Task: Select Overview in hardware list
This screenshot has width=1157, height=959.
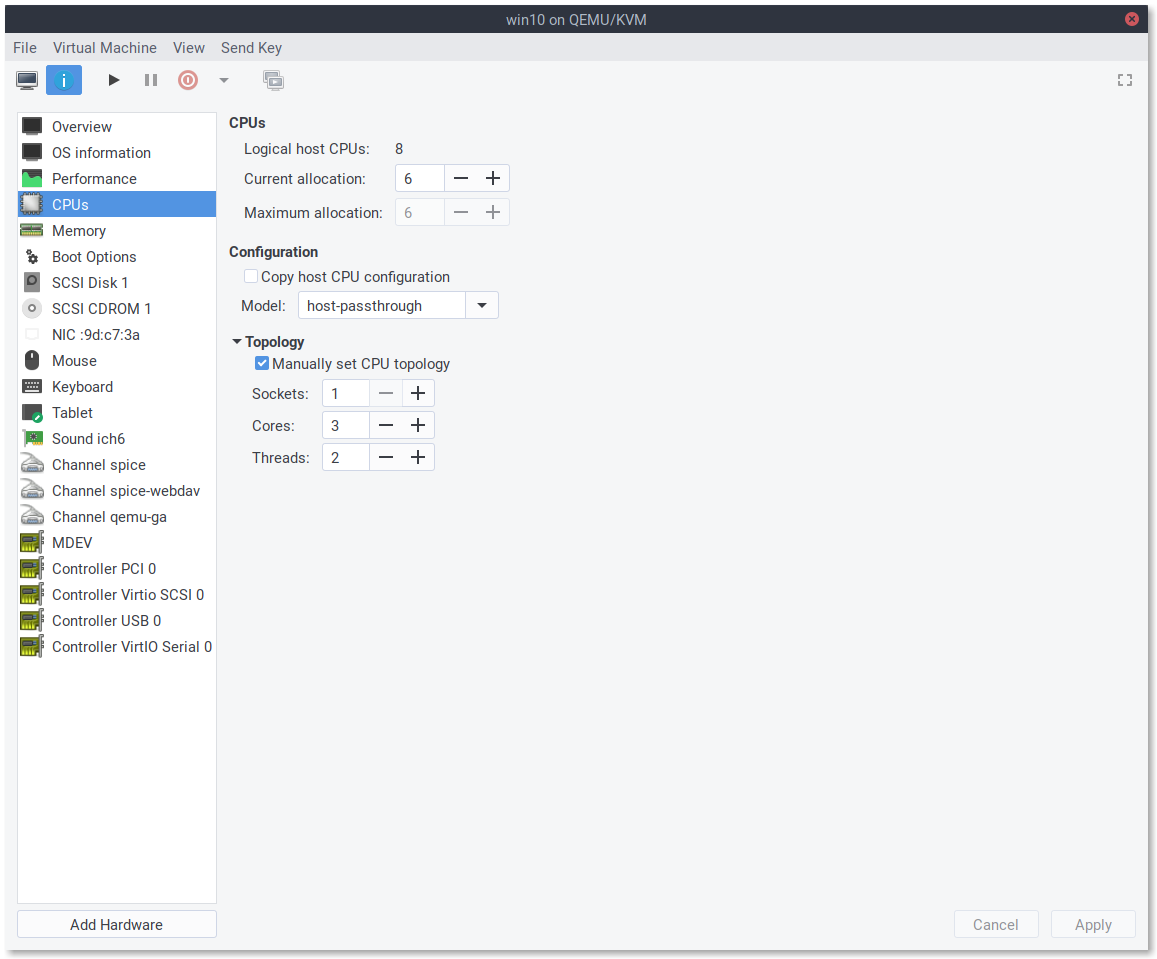Action: (117, 127)
